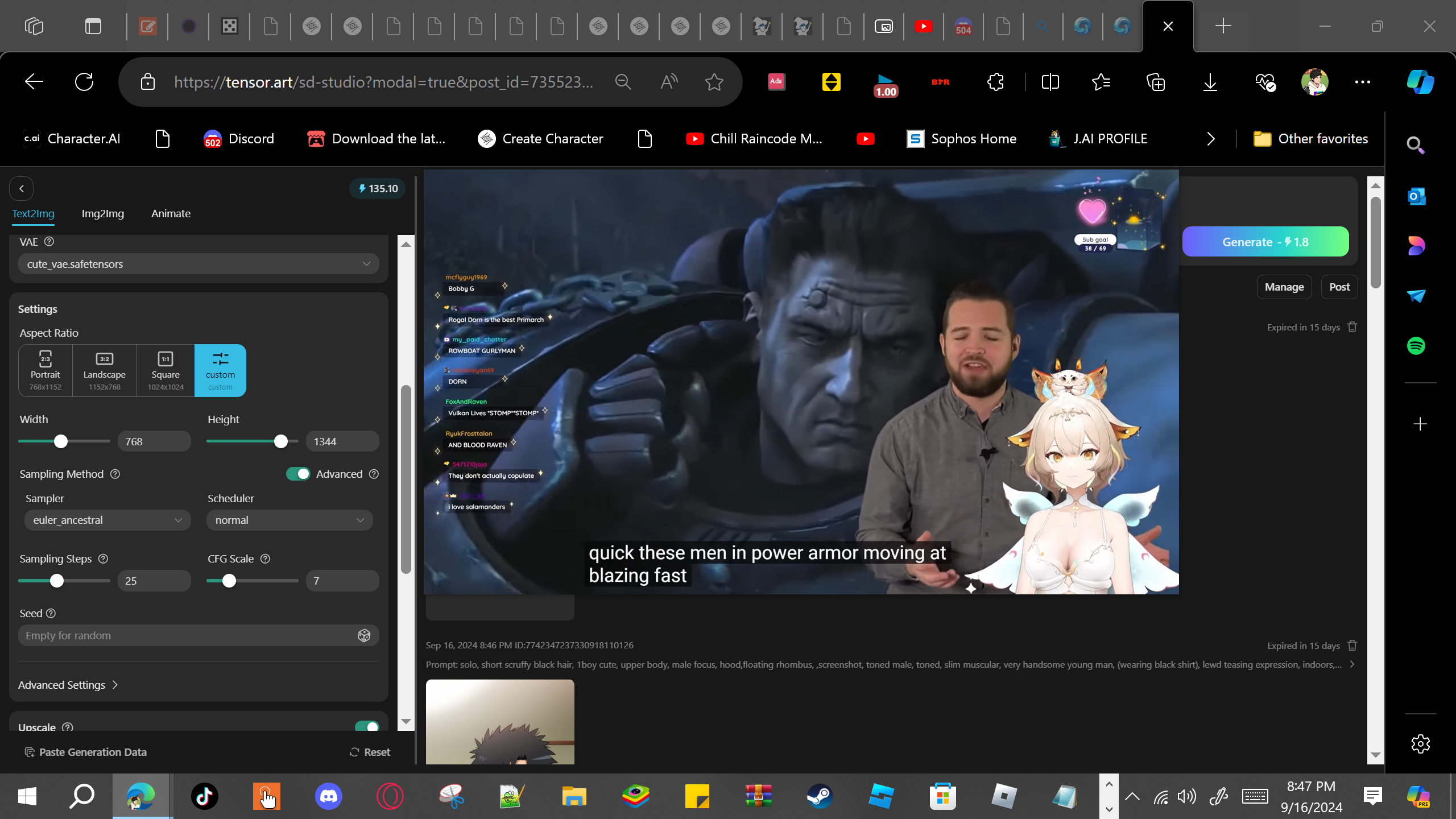Click Paste Generation Data
Viewport: 1456px width, 819px height.
pos(86,752)
